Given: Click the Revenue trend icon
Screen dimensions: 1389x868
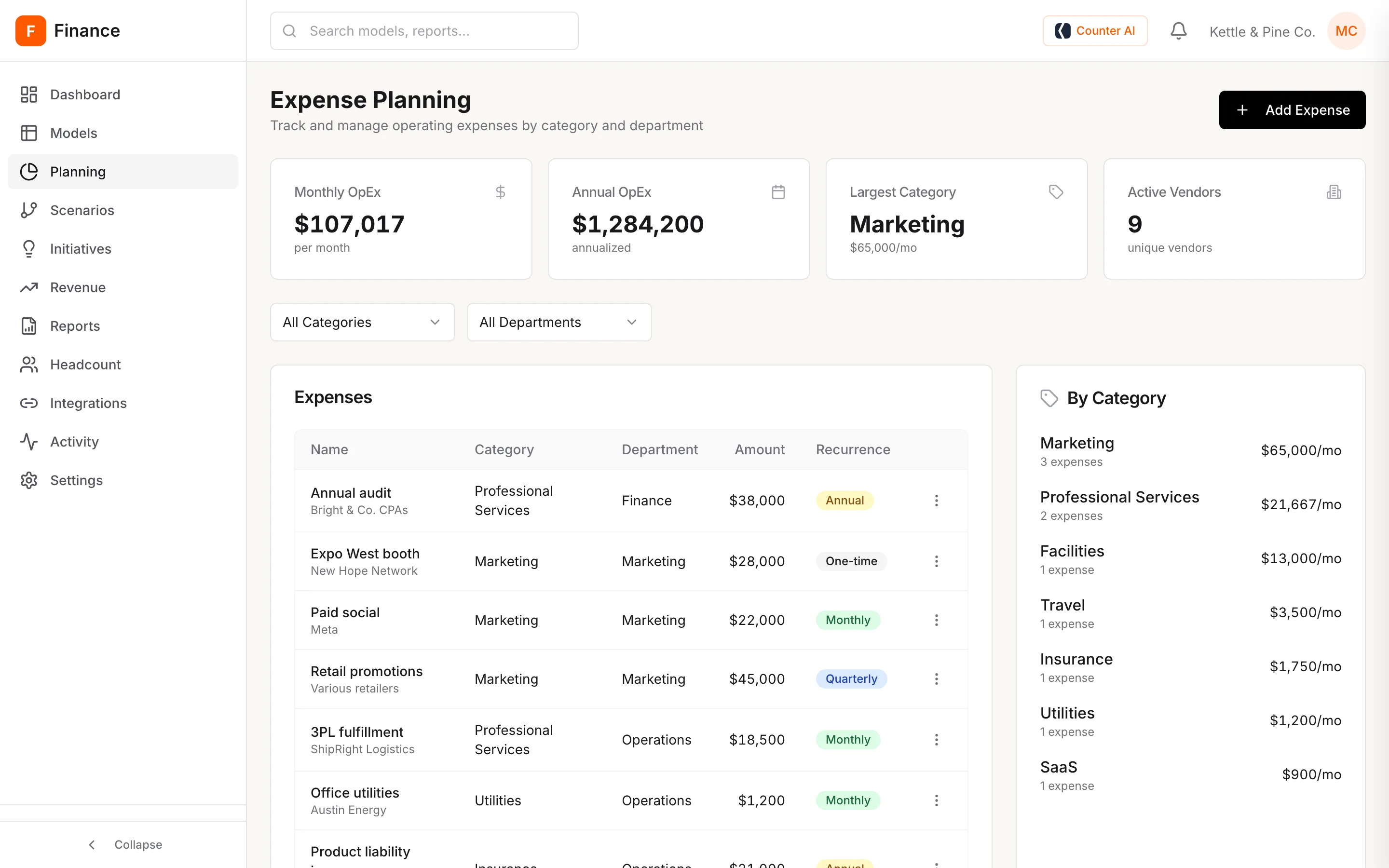Looking at the screenshot, I should coord(29,287).
